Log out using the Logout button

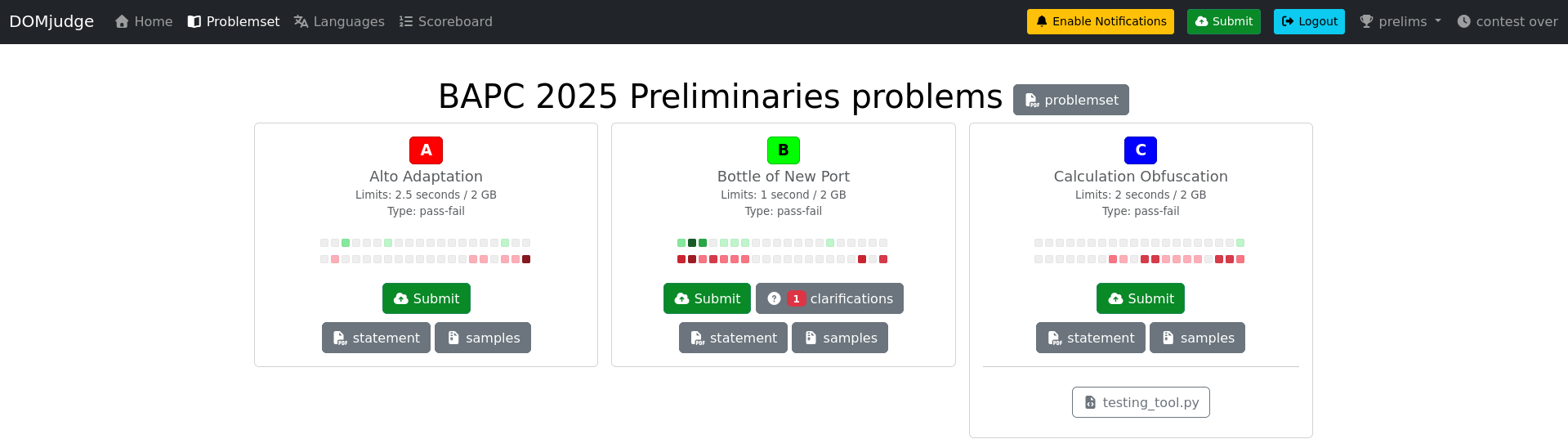tap(1308, 21)
